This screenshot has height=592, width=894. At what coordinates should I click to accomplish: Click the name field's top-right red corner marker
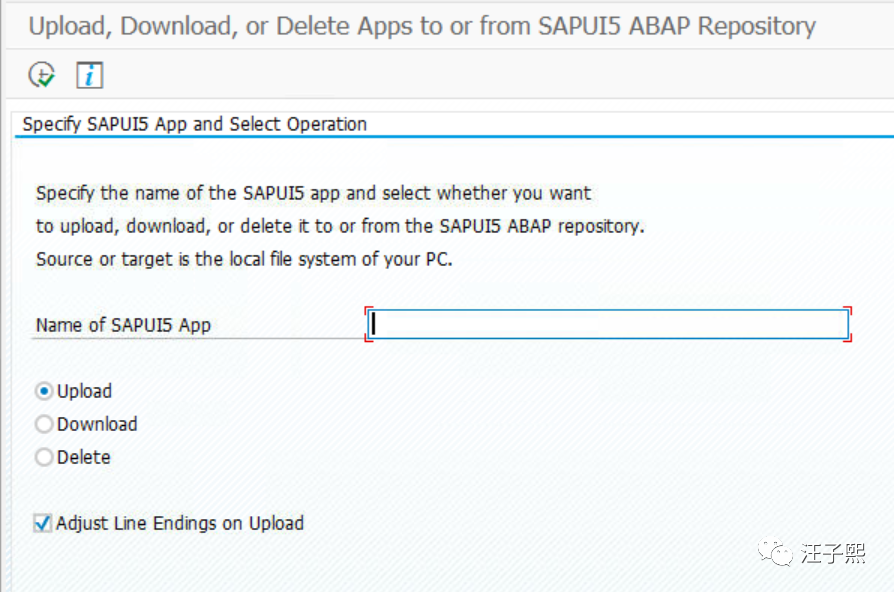pyautogui.click(x=848, y=311)
